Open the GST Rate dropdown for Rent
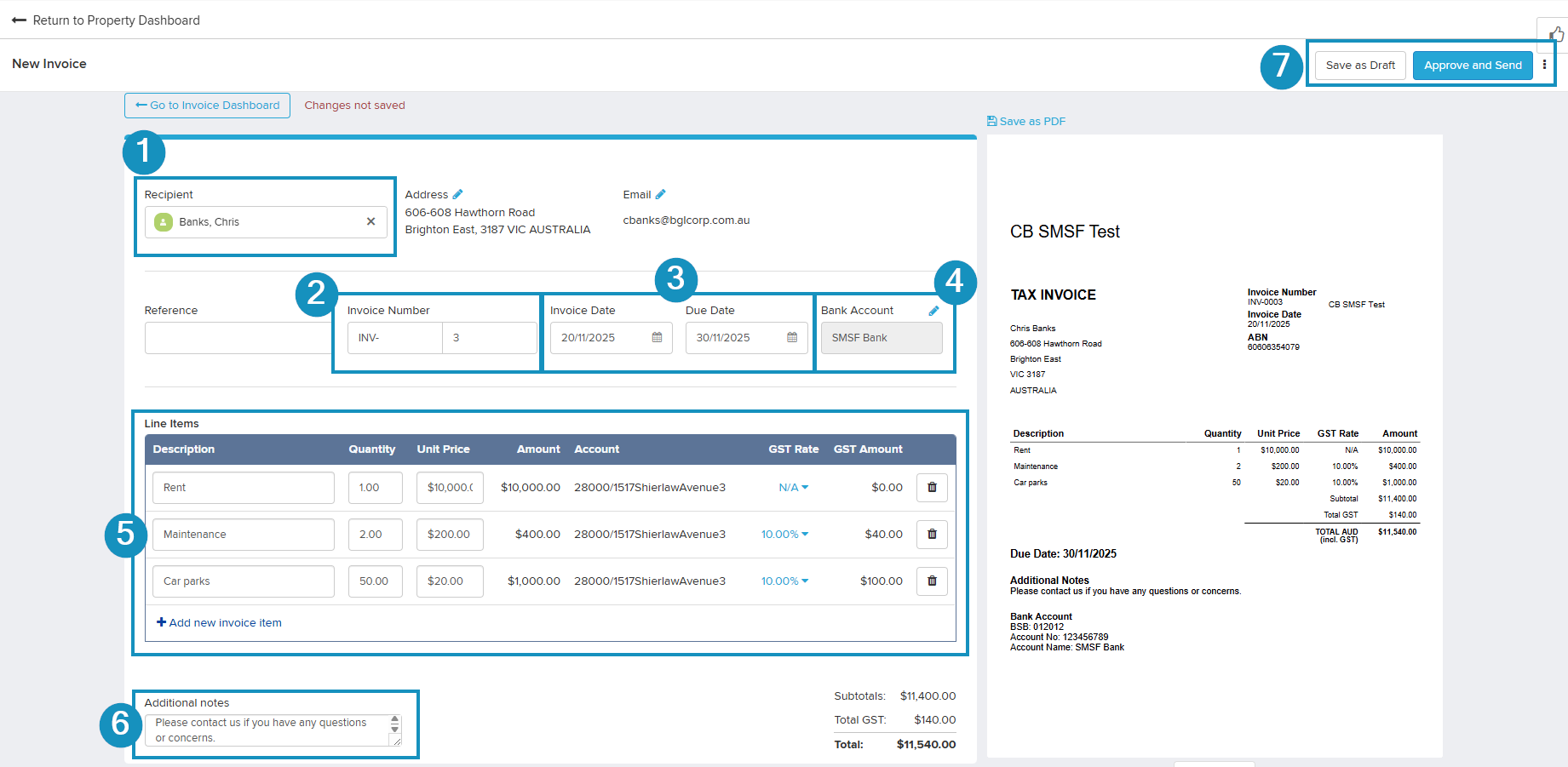The image size is (1568, 767). tap(793, 488)
